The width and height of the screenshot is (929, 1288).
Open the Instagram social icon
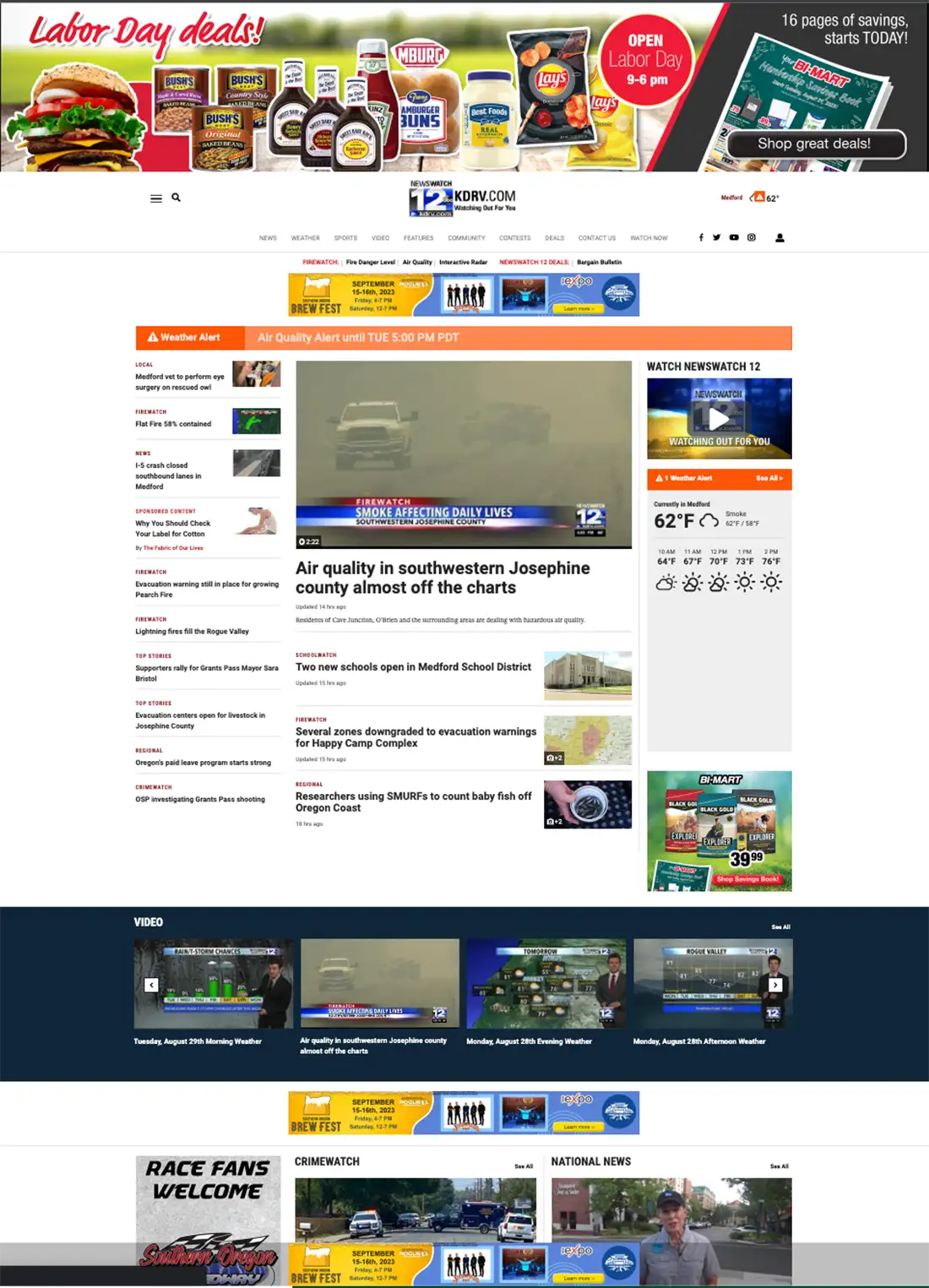pyautogui.click(x=751, y=237)
